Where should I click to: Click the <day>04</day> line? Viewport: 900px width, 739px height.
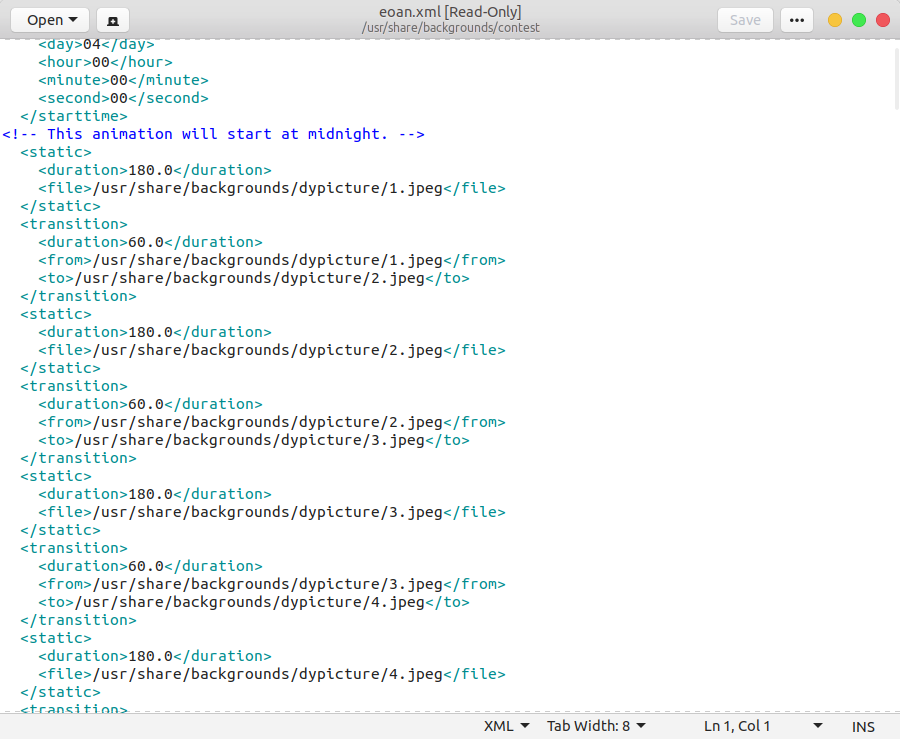point(96,45)
